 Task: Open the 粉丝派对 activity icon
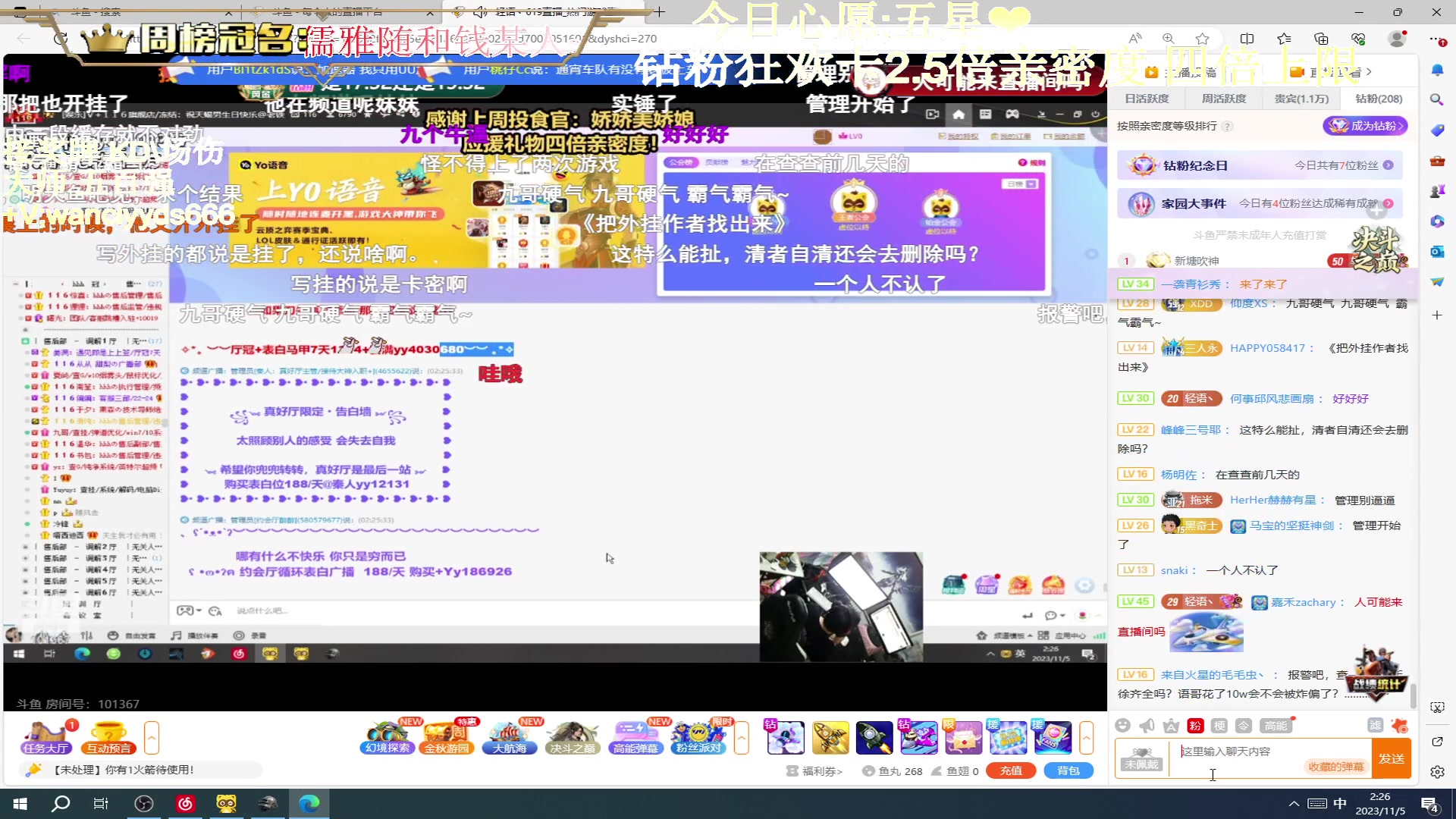pyautogui.click(x=698, y=737)
